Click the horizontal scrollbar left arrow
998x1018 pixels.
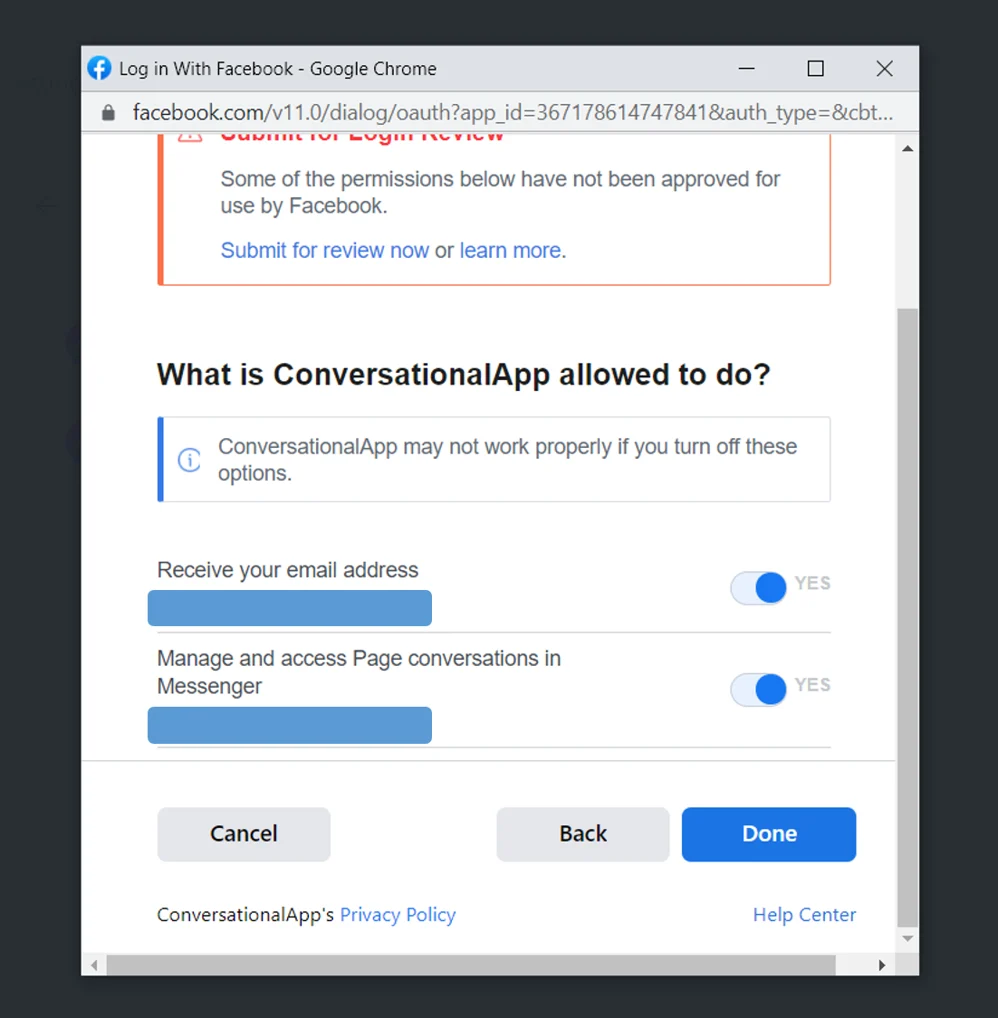coord(95,965)
